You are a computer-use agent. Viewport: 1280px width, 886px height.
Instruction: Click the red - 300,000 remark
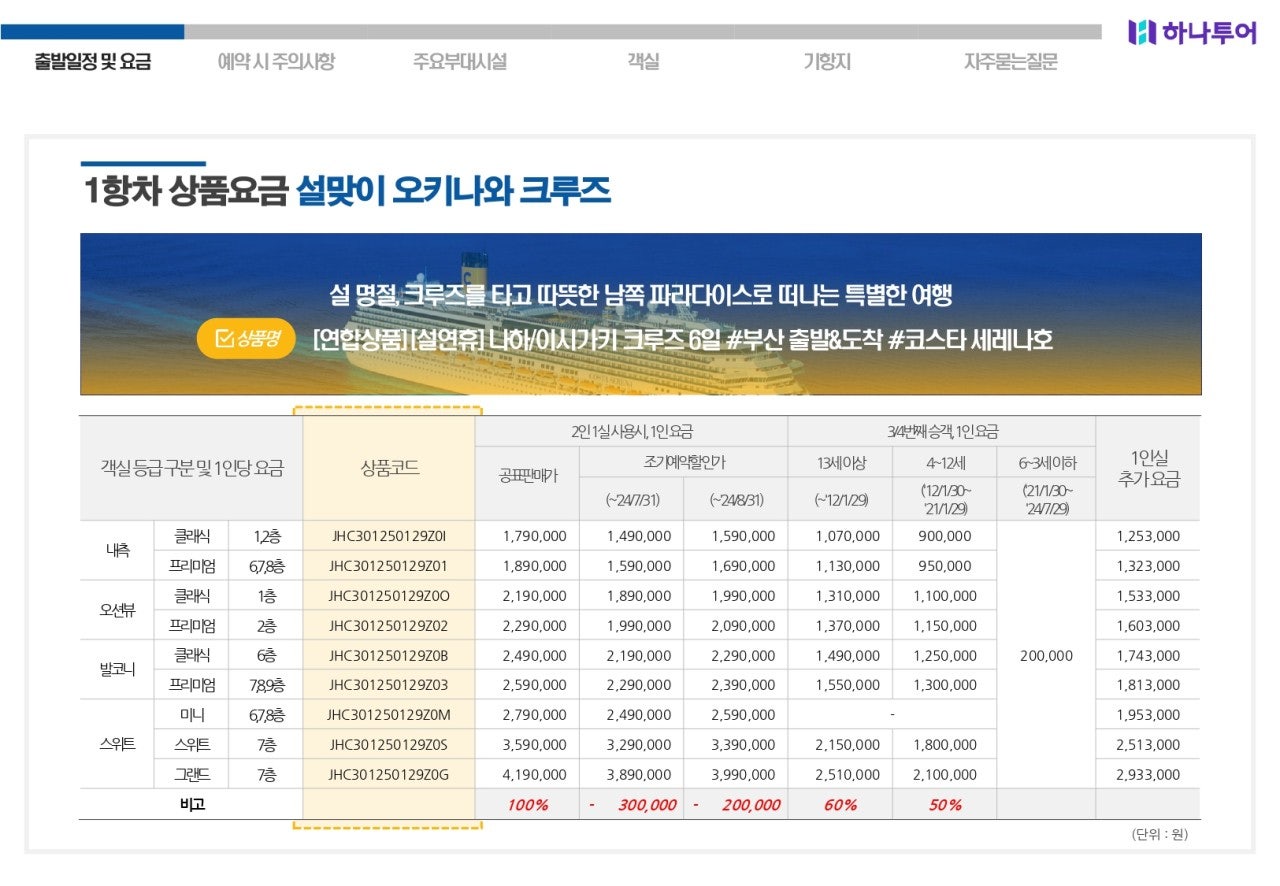click(x=632, y=805)
